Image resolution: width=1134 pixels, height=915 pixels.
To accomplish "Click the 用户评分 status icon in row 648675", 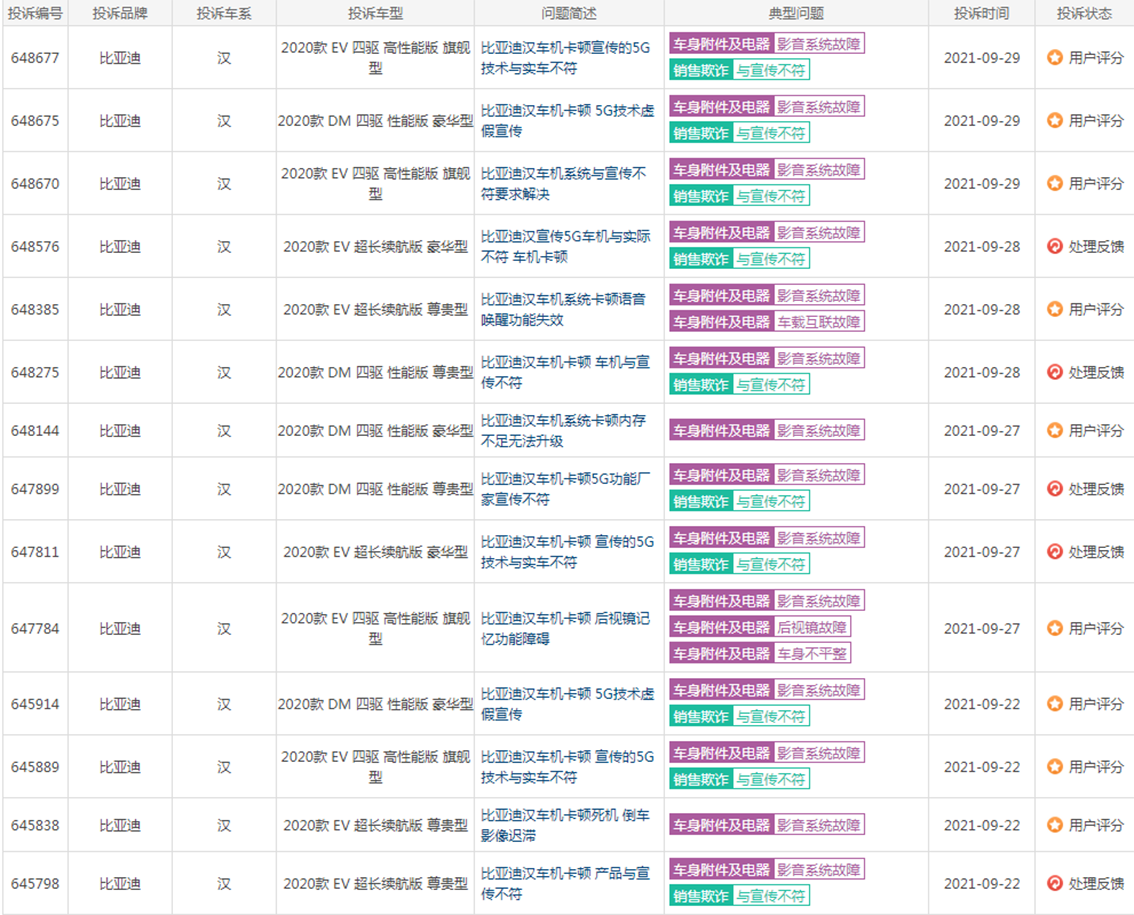I will coord(1054,121).
